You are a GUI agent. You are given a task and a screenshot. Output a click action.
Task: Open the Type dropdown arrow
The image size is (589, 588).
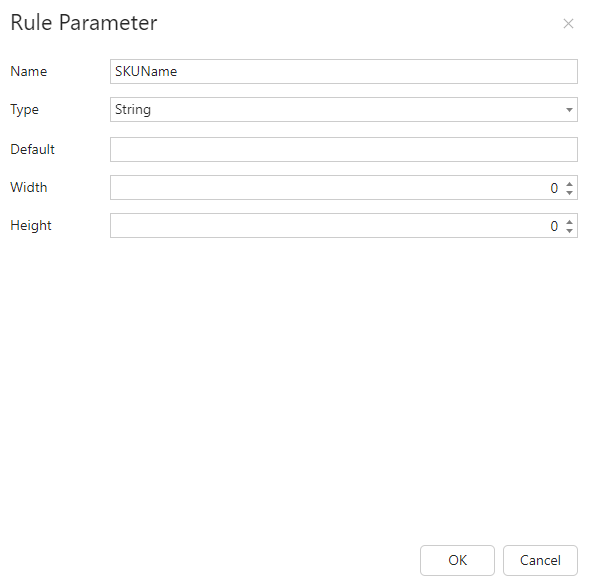pyautogui.click(x=569, y=110)
